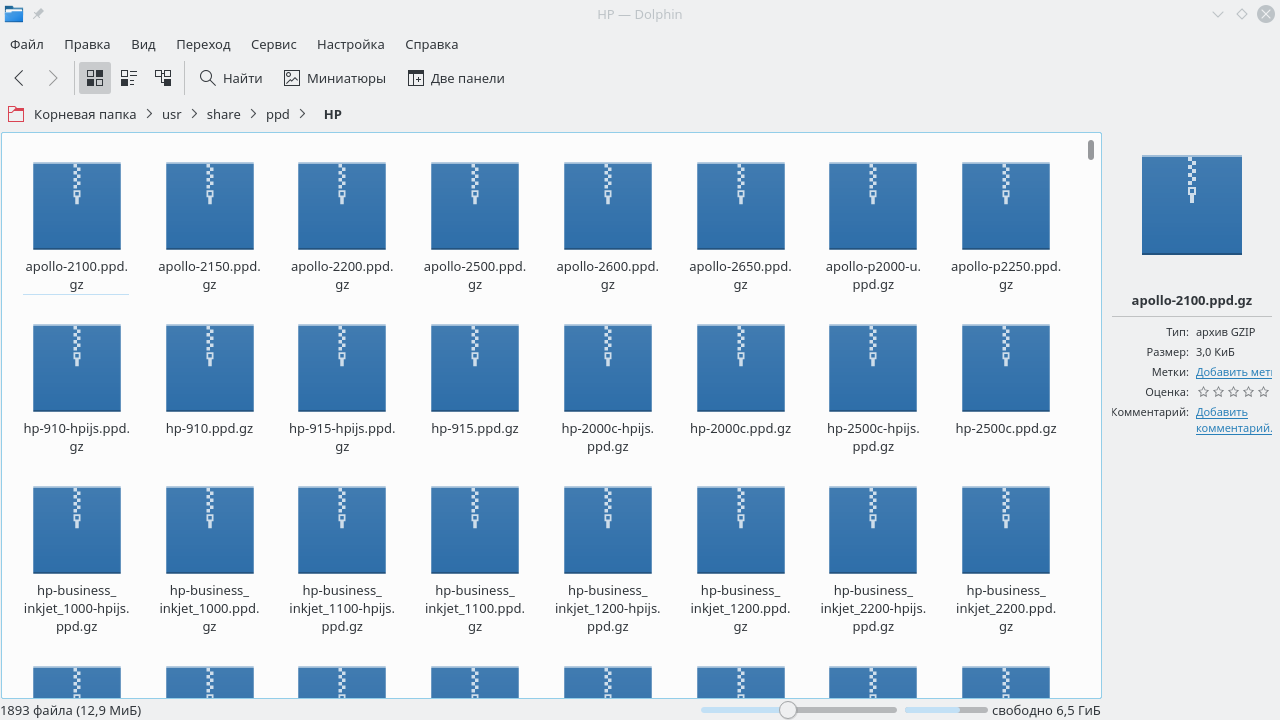The width and height of the screenshot is (1280, 720).
Task: Select the hp-910-hpijs.ppd.gz archive icon
Action: point(77,368)
